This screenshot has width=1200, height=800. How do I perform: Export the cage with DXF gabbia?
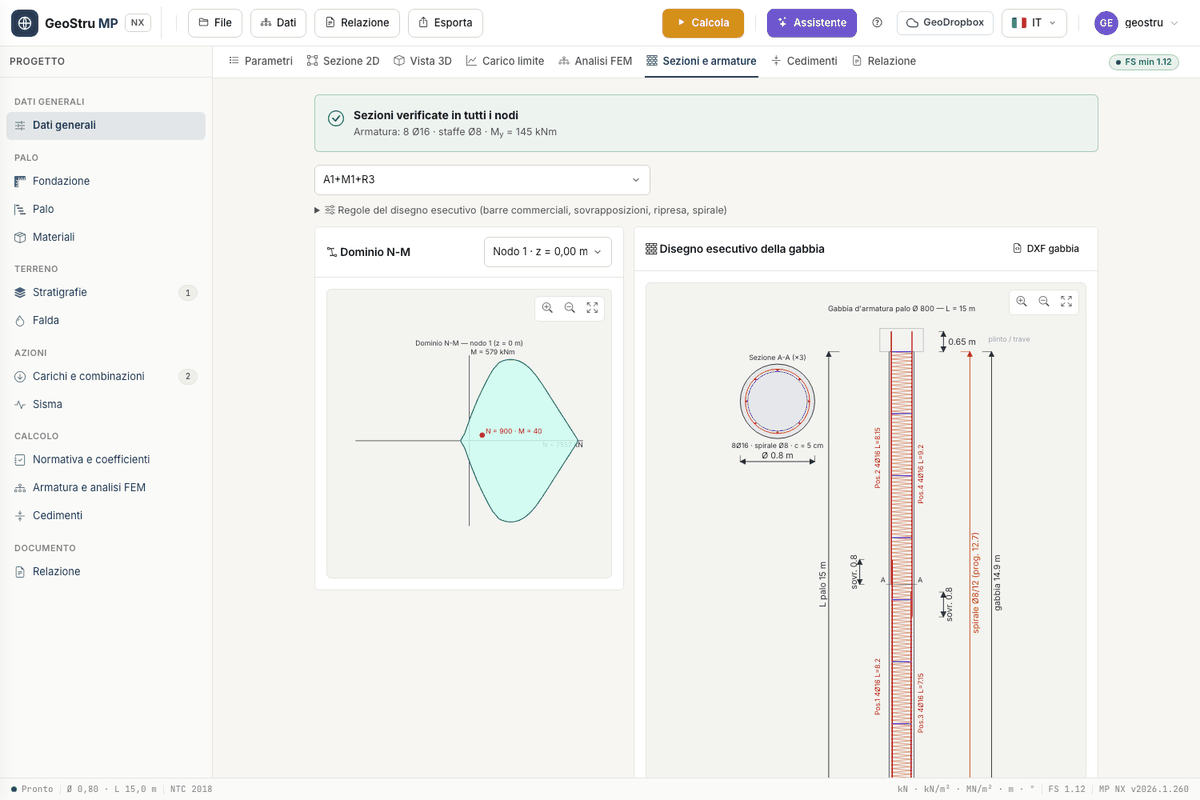pyautogui.click(x=1046, y=249)
